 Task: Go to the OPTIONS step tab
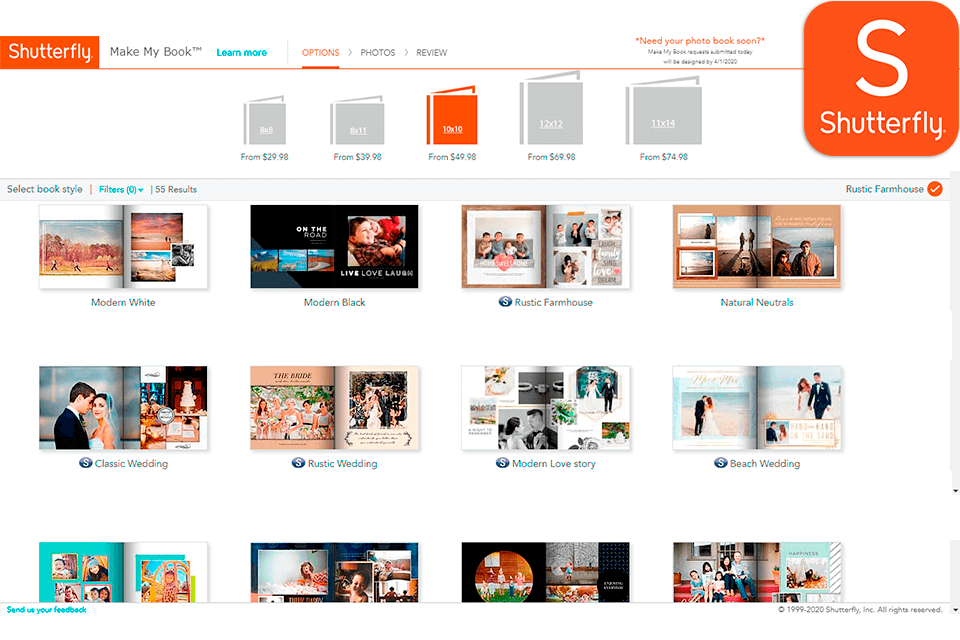(x=320, y=53)
